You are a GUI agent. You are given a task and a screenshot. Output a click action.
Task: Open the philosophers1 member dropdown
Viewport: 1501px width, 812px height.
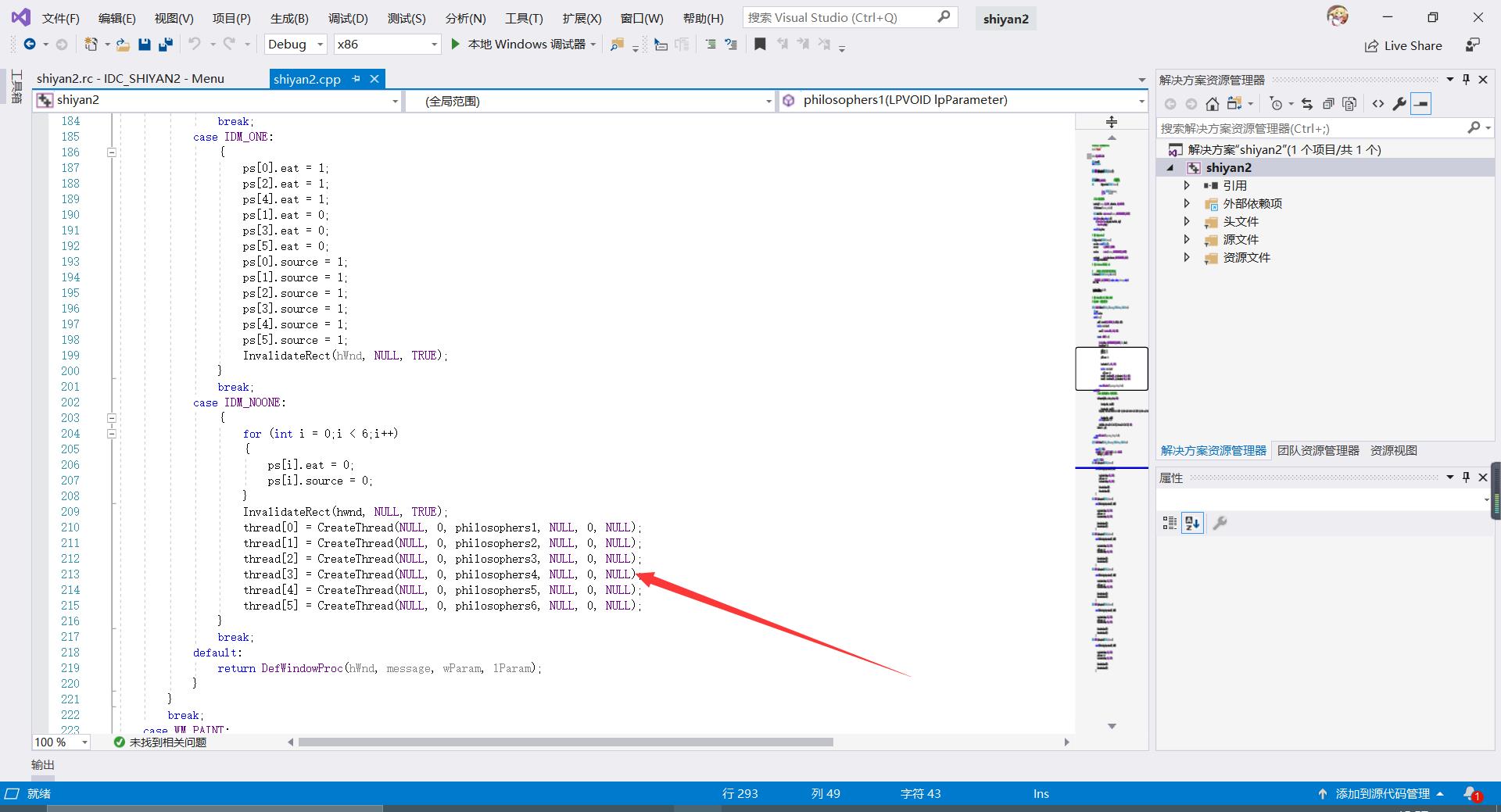1141,101
